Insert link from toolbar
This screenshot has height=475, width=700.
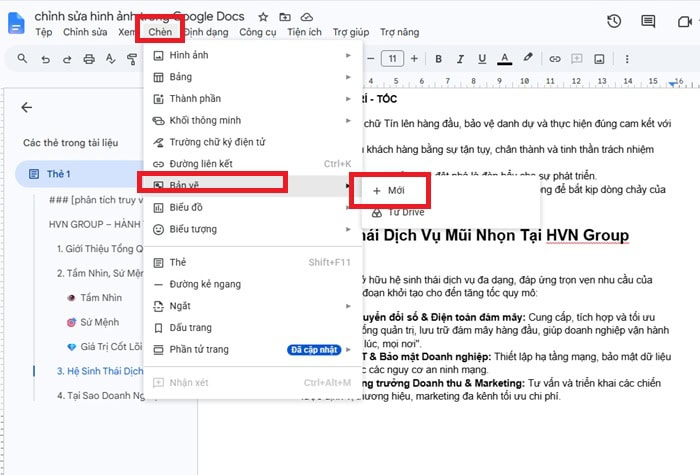tap(554, 59)
